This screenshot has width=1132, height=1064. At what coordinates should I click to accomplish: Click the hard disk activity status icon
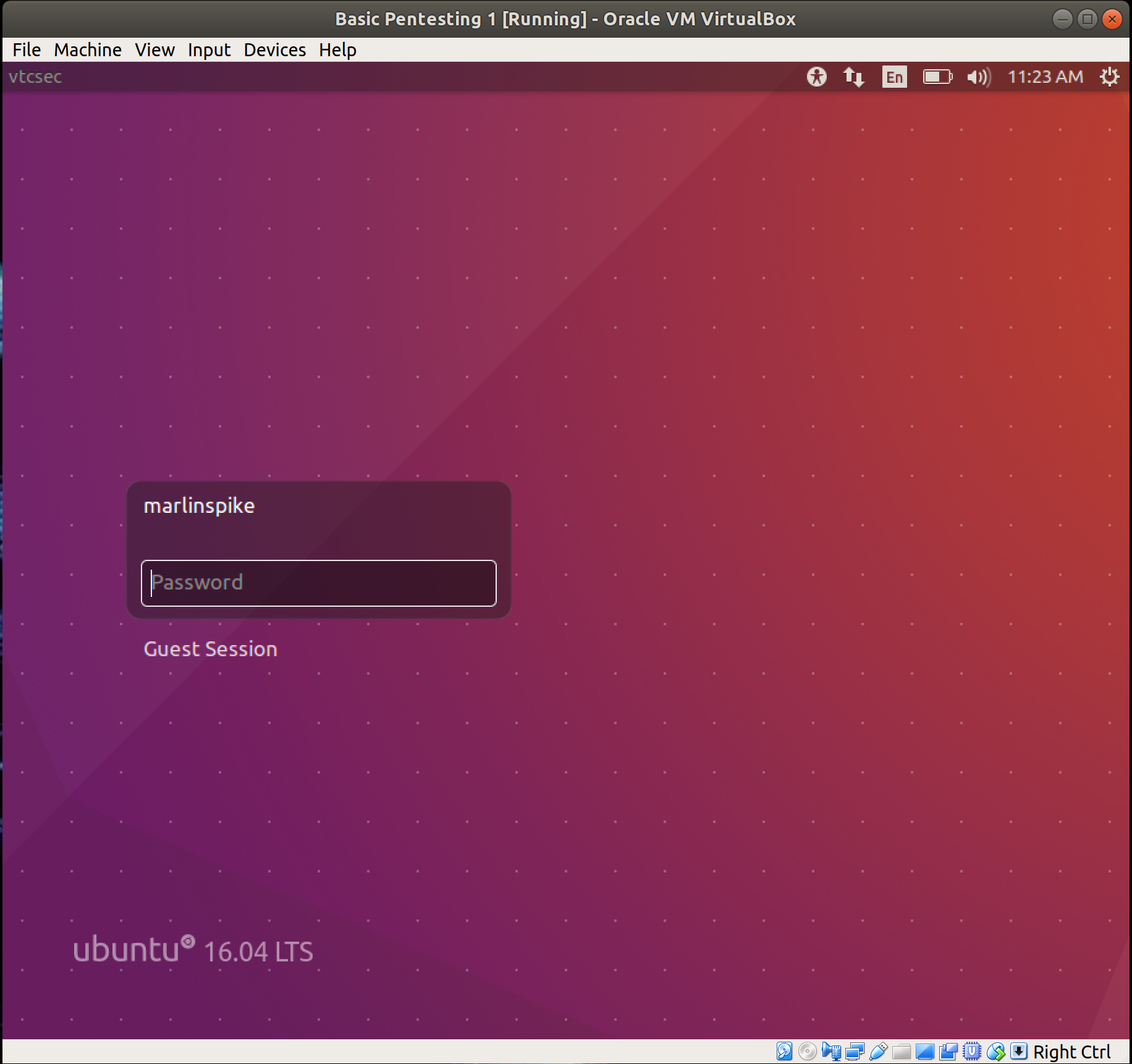click(x=784, y=1051)
